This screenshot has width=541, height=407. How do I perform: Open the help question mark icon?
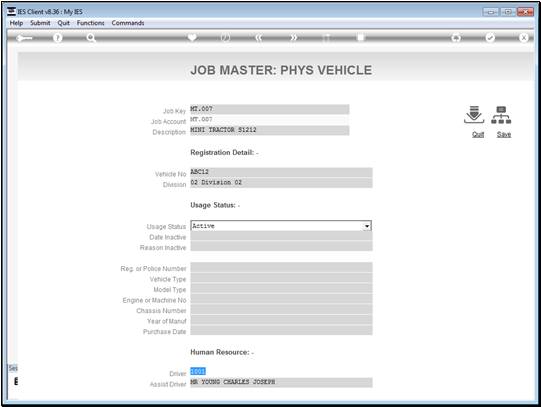tap(58, 38)
